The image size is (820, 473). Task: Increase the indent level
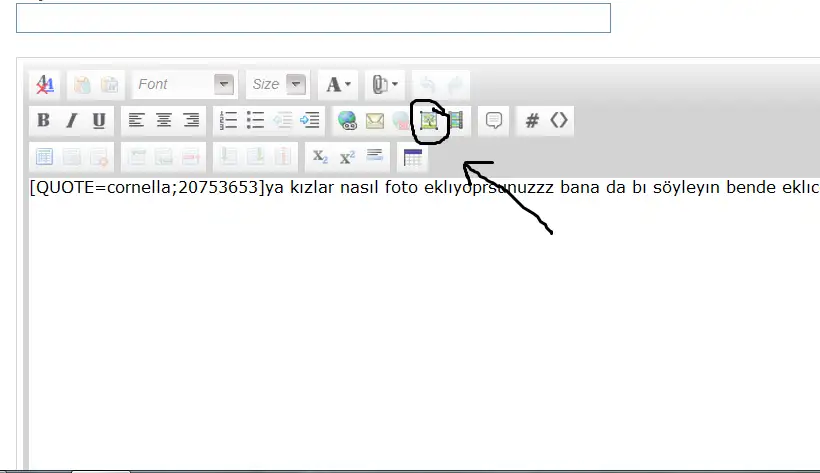click(x=310, y=121)
